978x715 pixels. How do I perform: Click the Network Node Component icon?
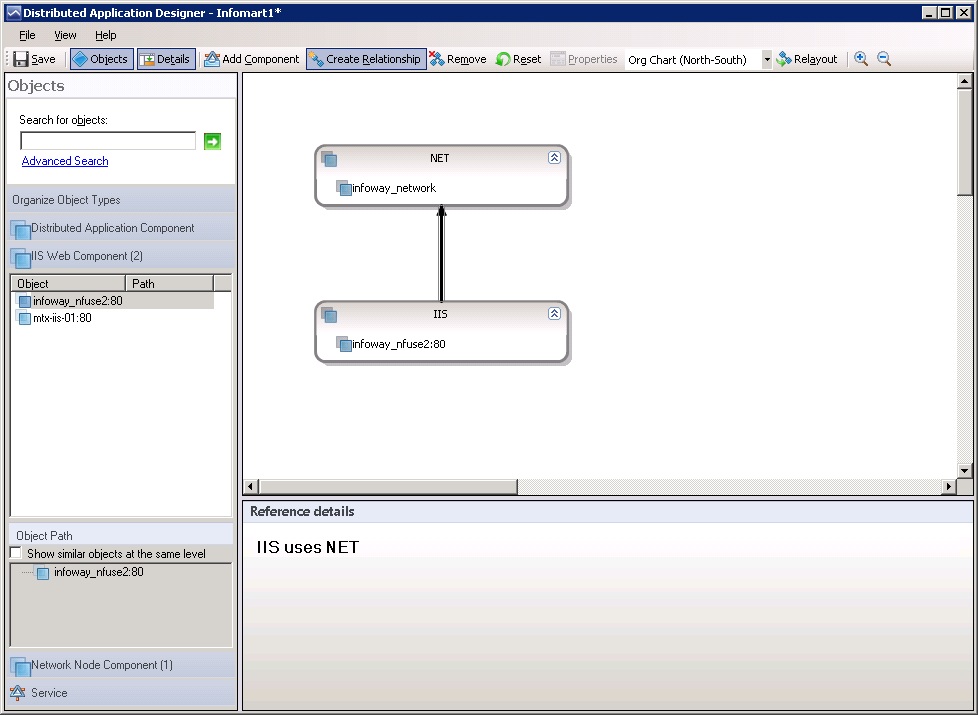(x=20, y=666)
